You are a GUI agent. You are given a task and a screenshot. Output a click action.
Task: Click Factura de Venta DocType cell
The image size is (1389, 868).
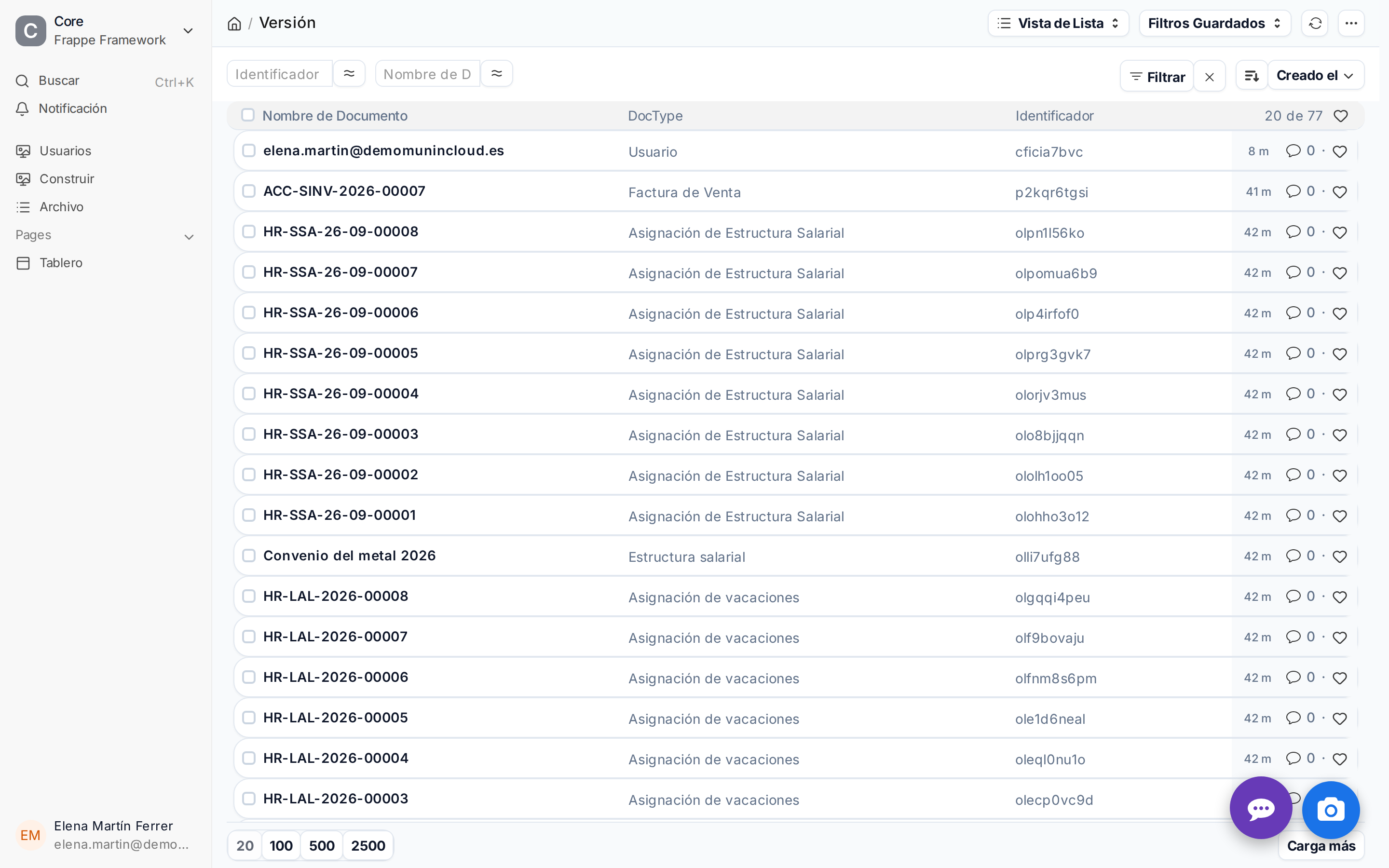click(684, 192)
